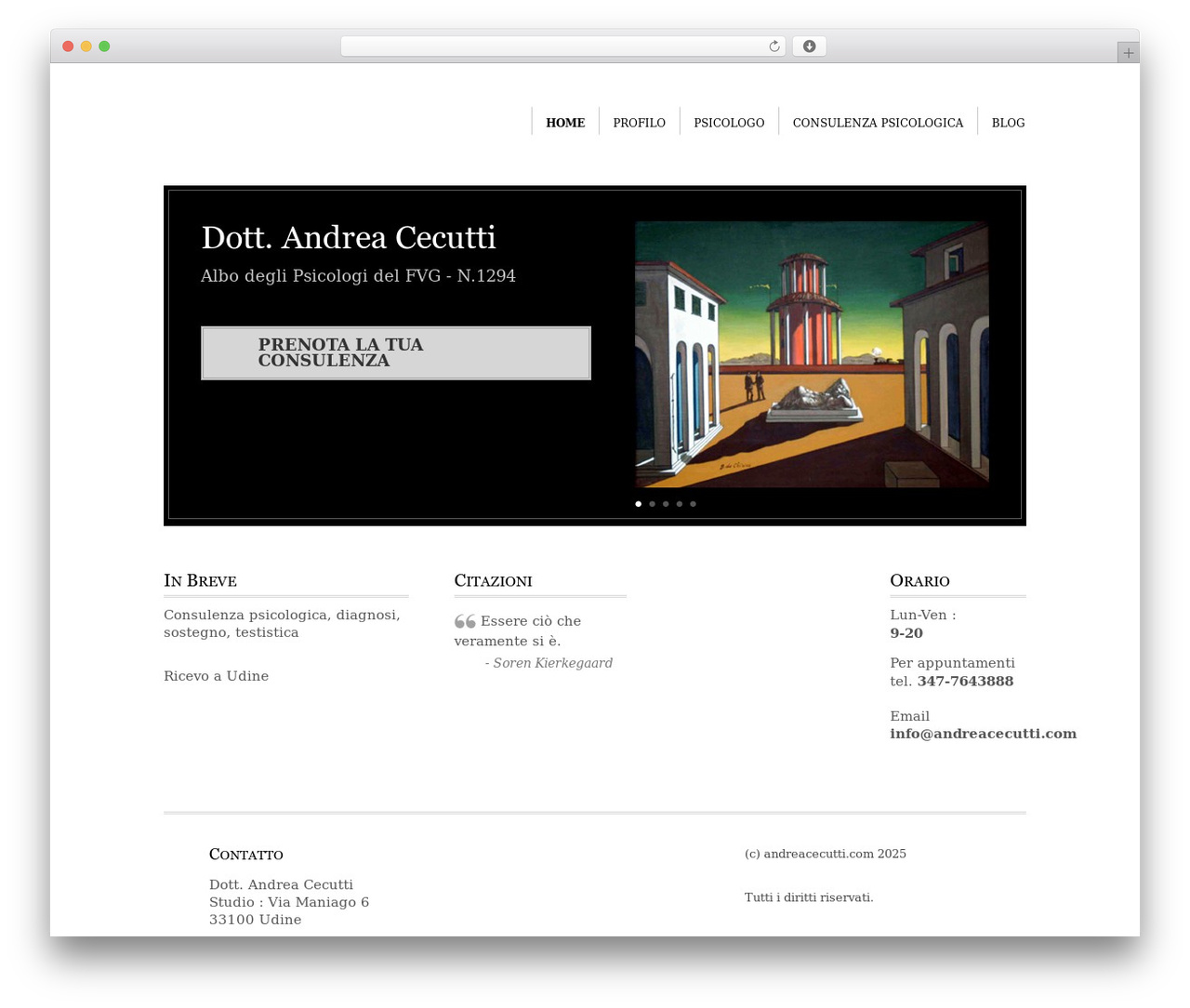Viewport: 1190px width, 1008px height.
Task: Click the Dott. Andrea Cecutti slide heading
Action: coord(349,238)
